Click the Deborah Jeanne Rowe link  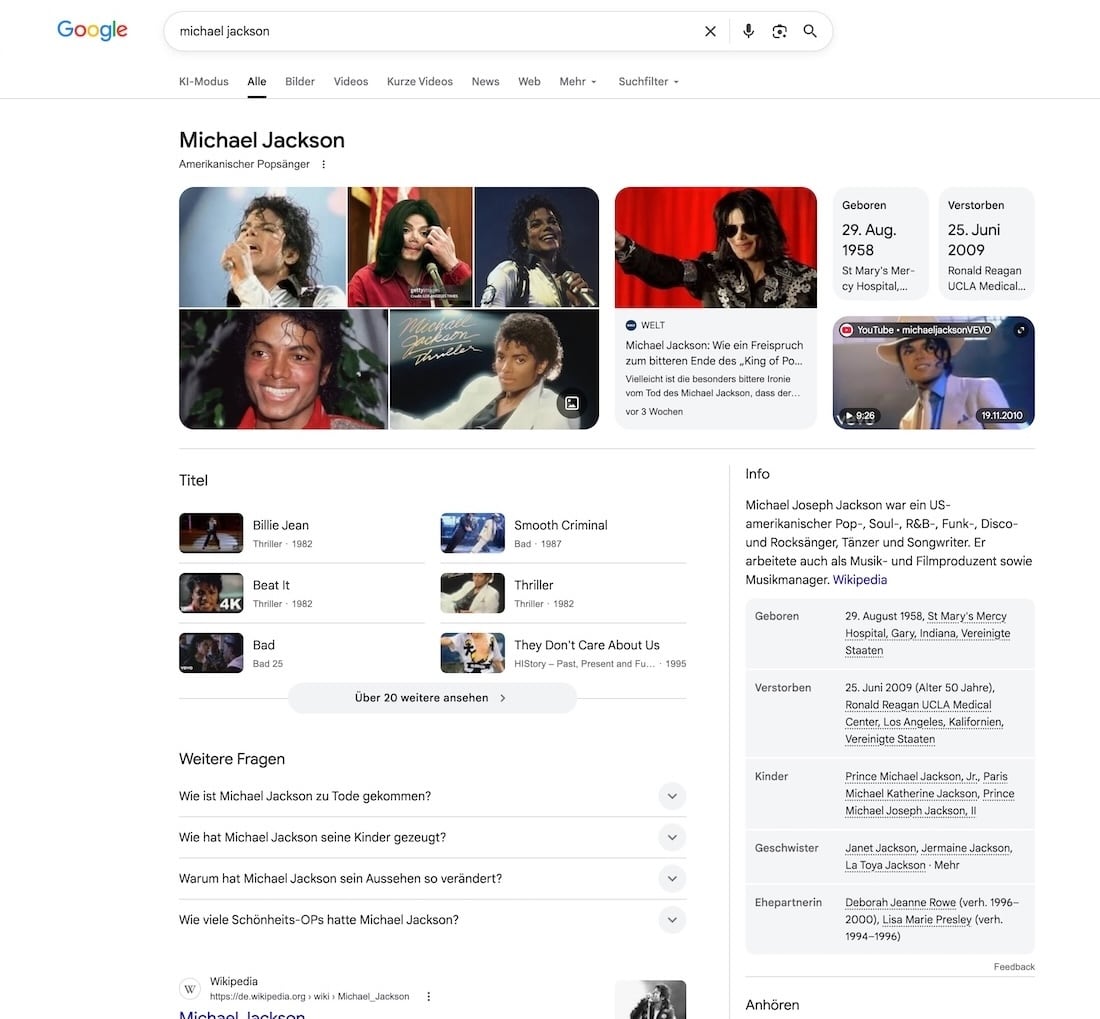[900, 903]
